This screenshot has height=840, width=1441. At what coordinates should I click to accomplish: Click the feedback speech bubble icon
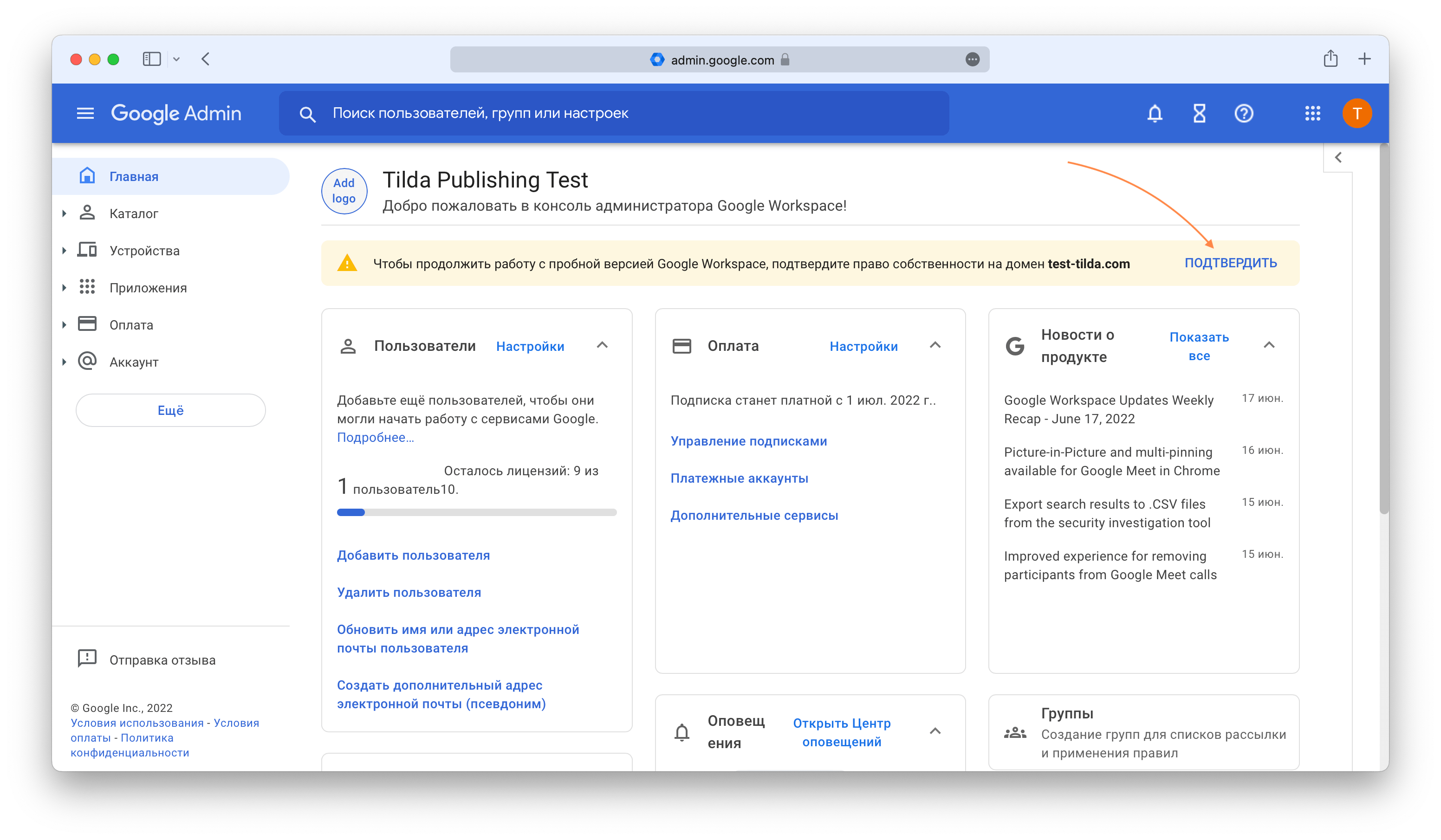coord(87,658)
